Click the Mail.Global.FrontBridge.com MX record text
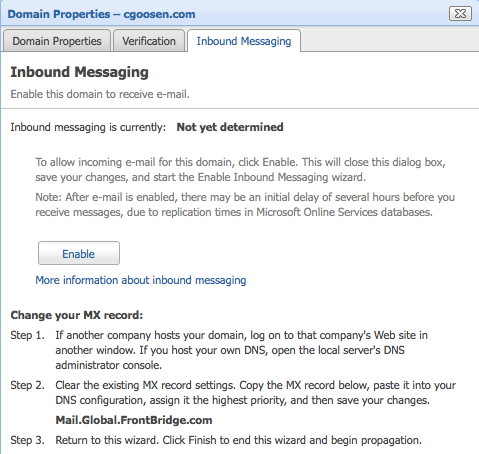 coord(134,420)
